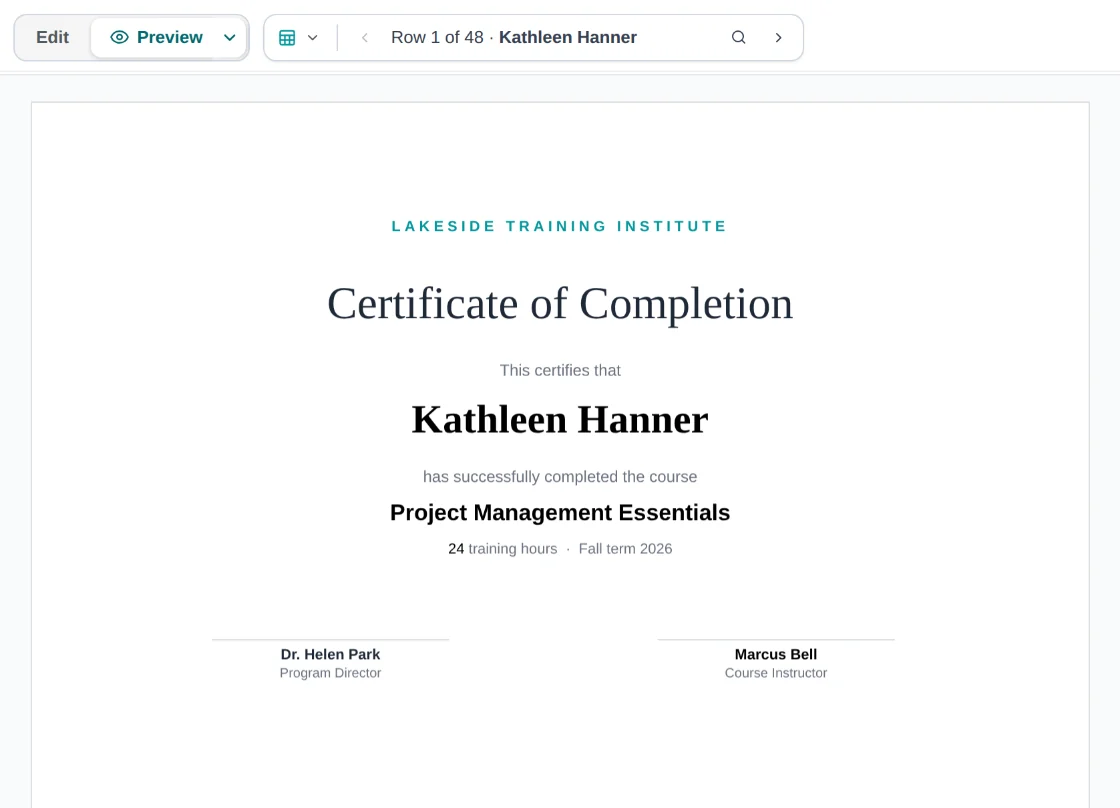This screenshot has width=1120, height=808.
Task: Click the Row 1 of 48 label
Action: 437,37
